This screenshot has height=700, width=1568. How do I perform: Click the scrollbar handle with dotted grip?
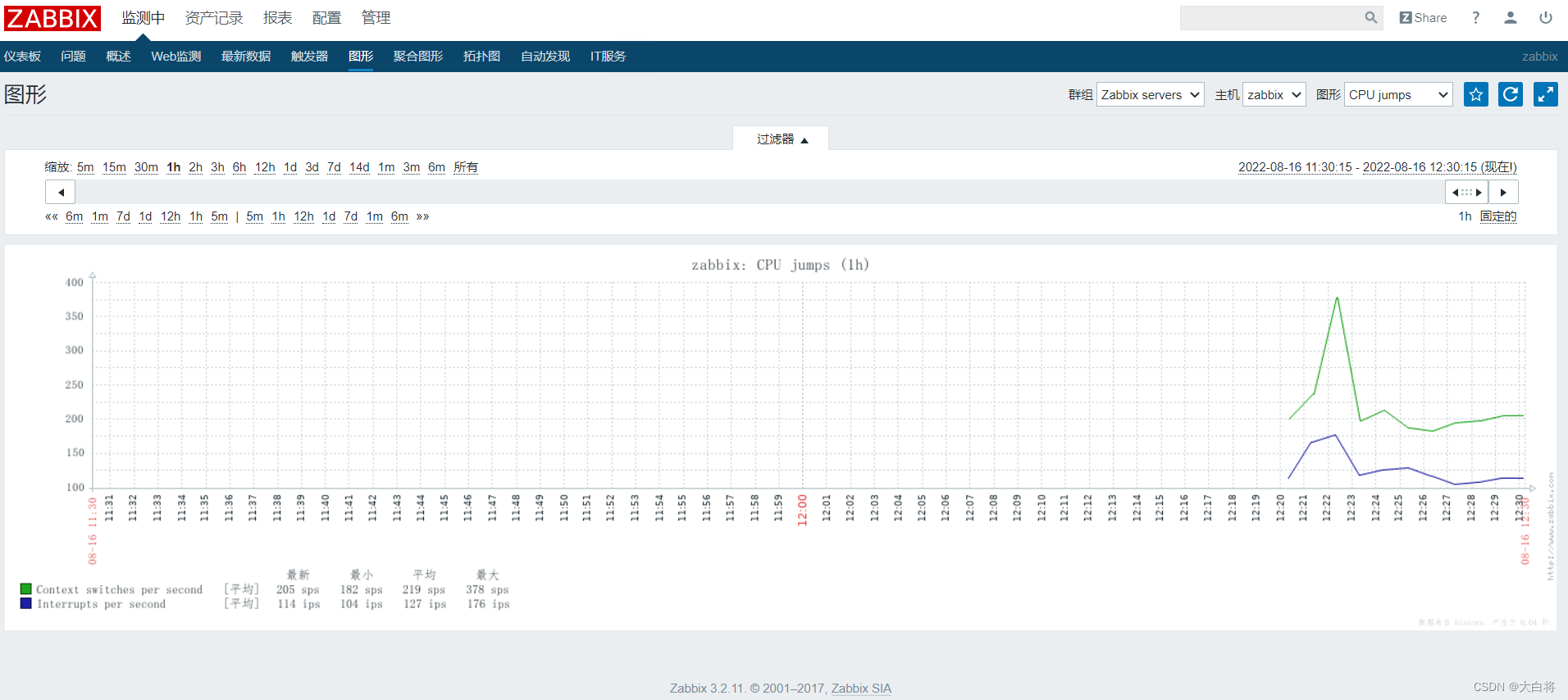coord(1466,192)
